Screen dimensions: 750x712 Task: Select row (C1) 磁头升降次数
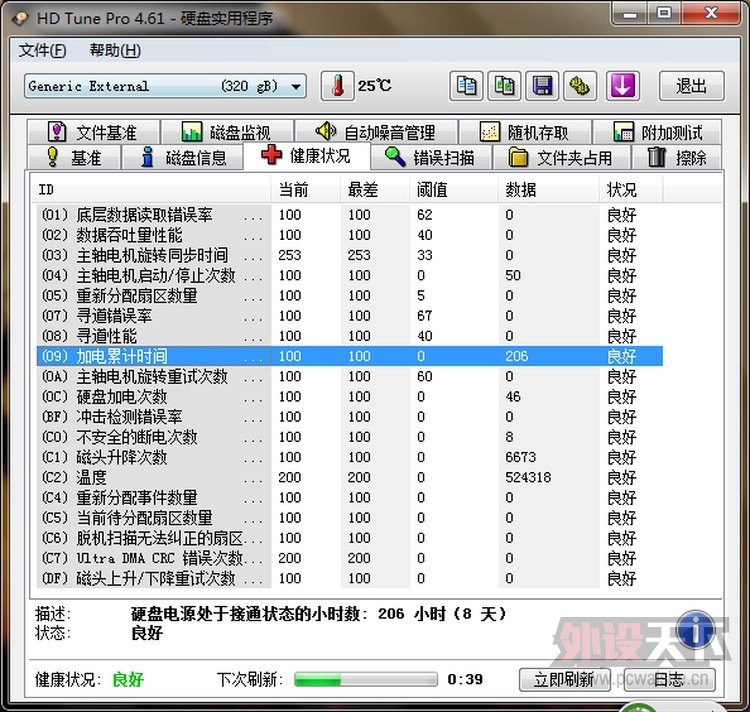click(x=350, y=457)
